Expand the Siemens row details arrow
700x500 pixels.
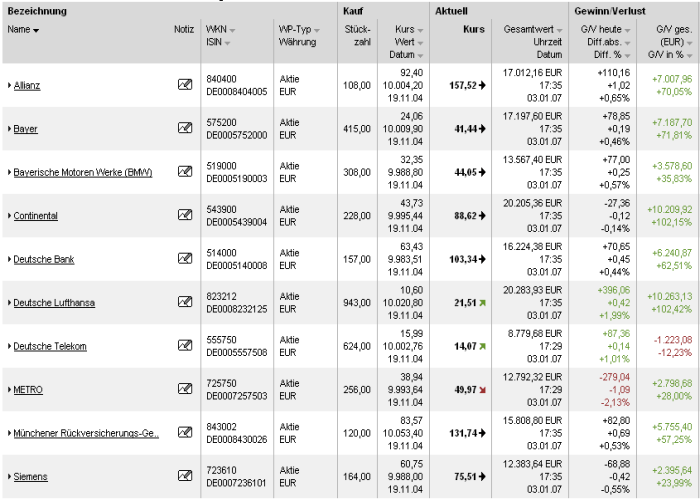pyautogui.click(x=9, y=477)
